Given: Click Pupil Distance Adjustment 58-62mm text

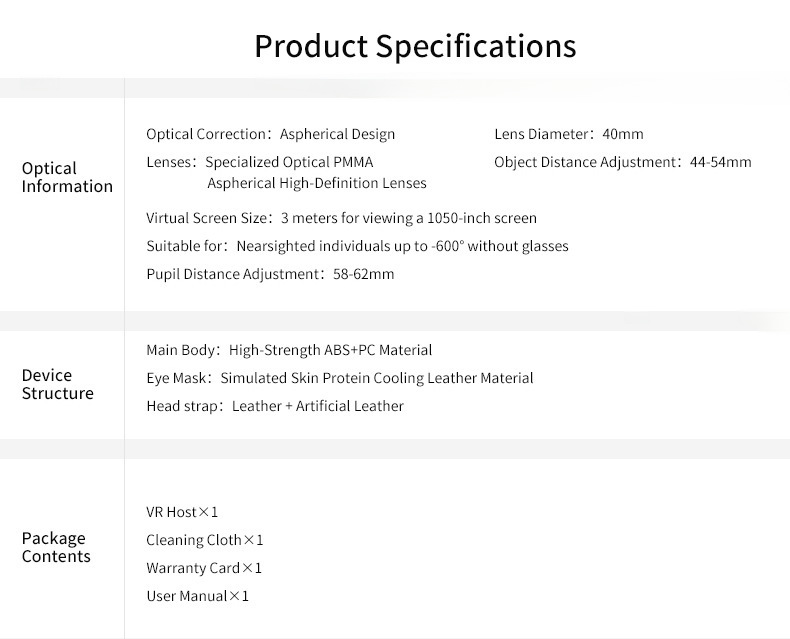Looking at the screenshot, I should click(270, 274).
